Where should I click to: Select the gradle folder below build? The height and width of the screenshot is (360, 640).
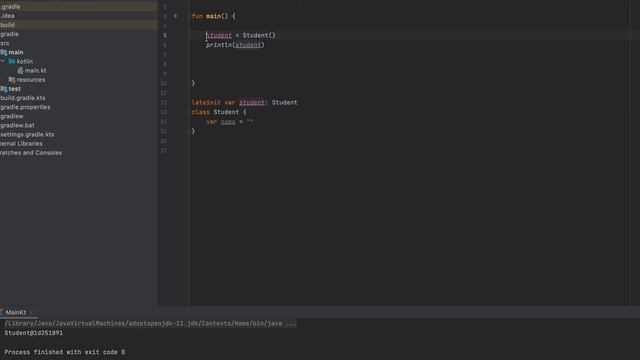point(9,34)
